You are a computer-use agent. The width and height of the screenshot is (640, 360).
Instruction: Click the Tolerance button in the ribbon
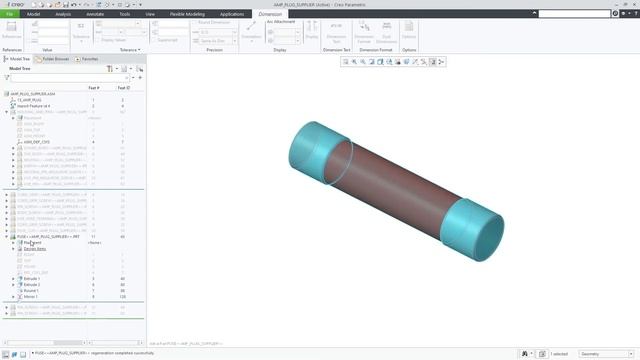tap(81, 32)
